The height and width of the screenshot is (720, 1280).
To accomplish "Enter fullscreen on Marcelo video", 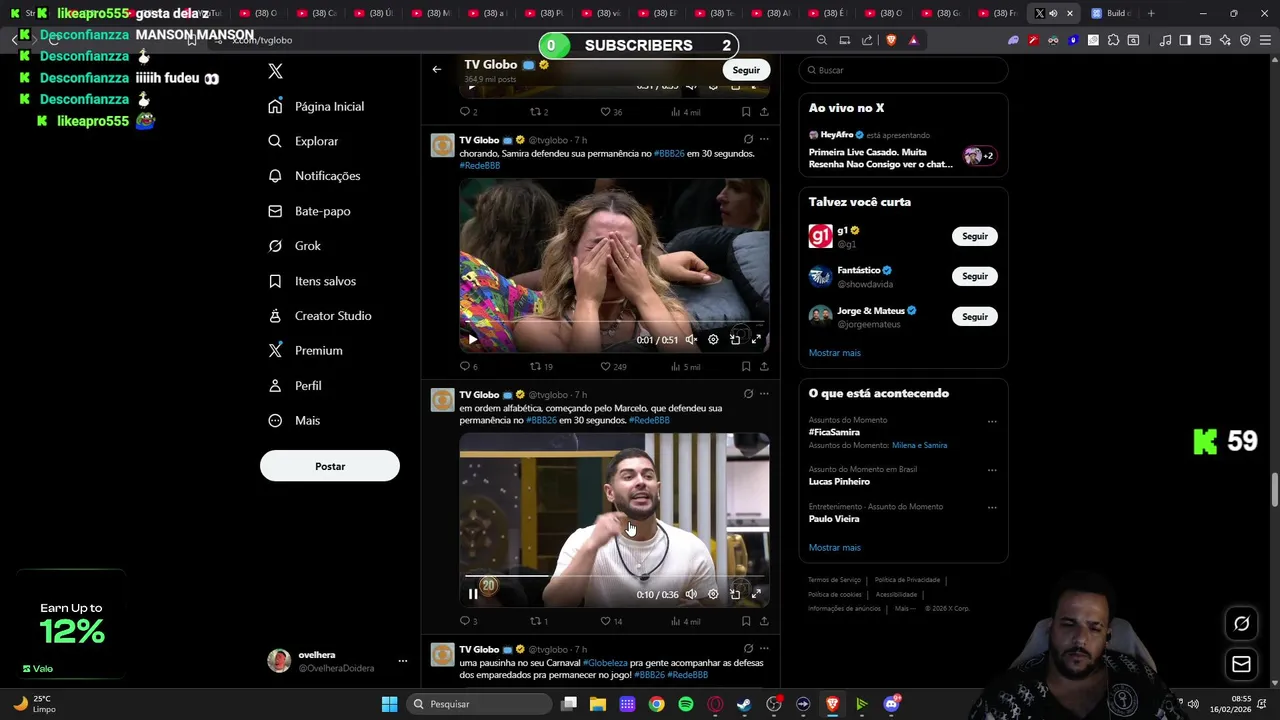I will pyautogui.click(x=757, y=594).
